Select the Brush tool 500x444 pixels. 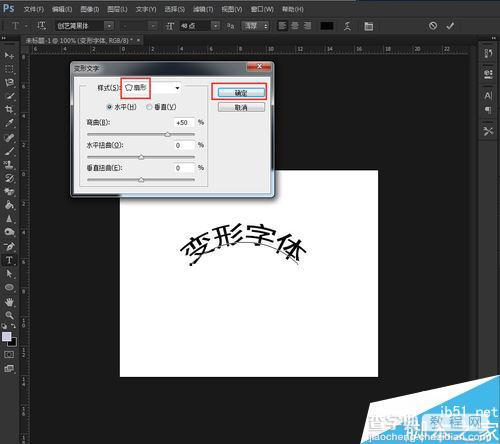click(9, 151)
